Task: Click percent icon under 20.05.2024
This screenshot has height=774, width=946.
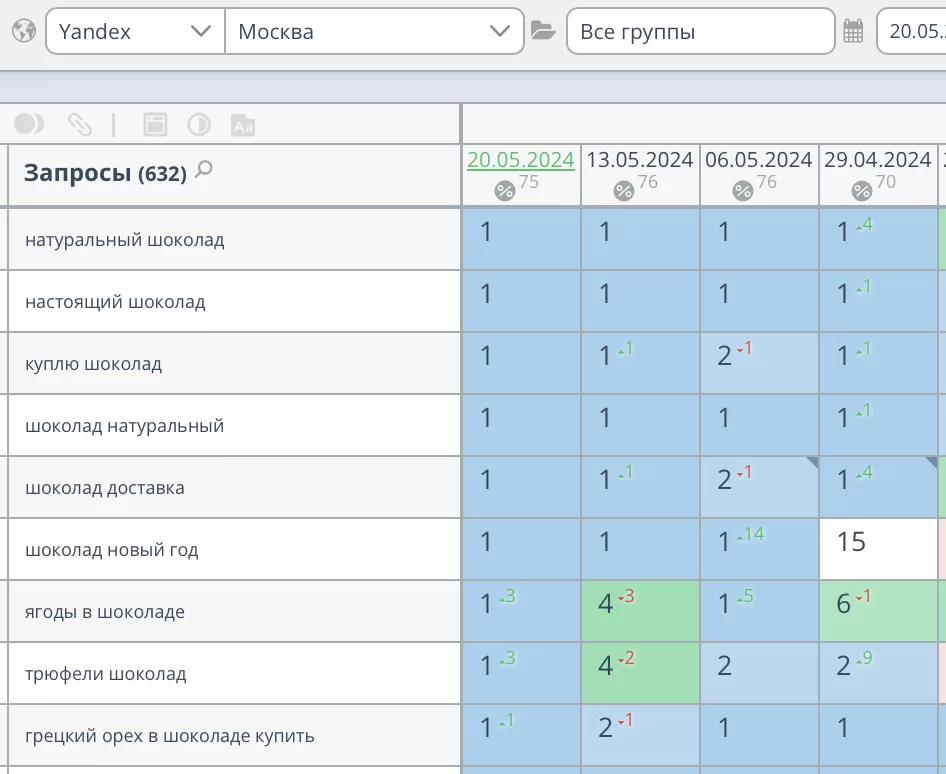Action: 505,191
